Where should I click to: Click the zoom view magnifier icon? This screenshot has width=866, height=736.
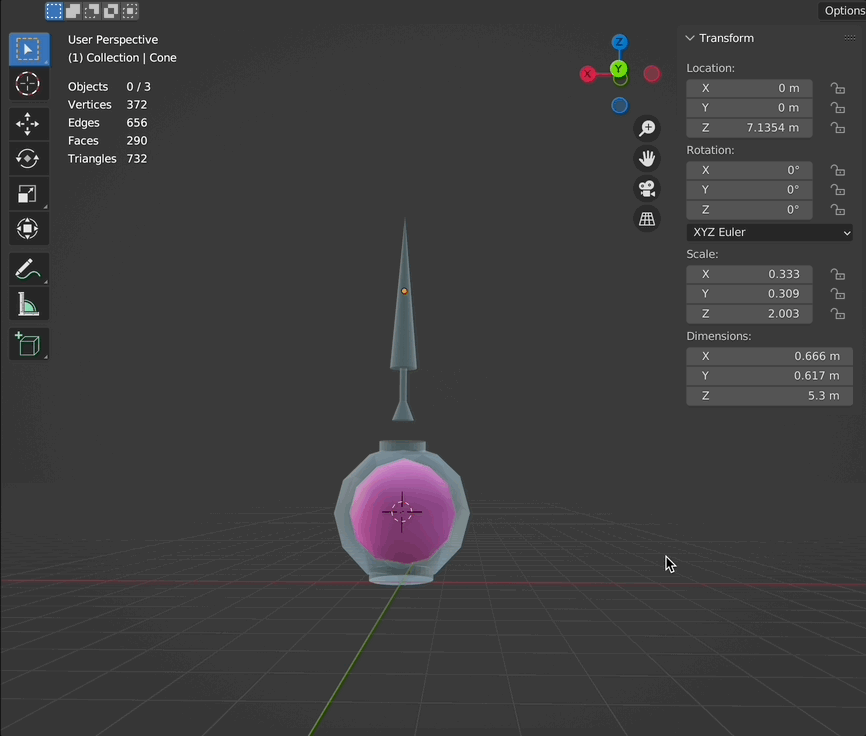coord(647,128)
